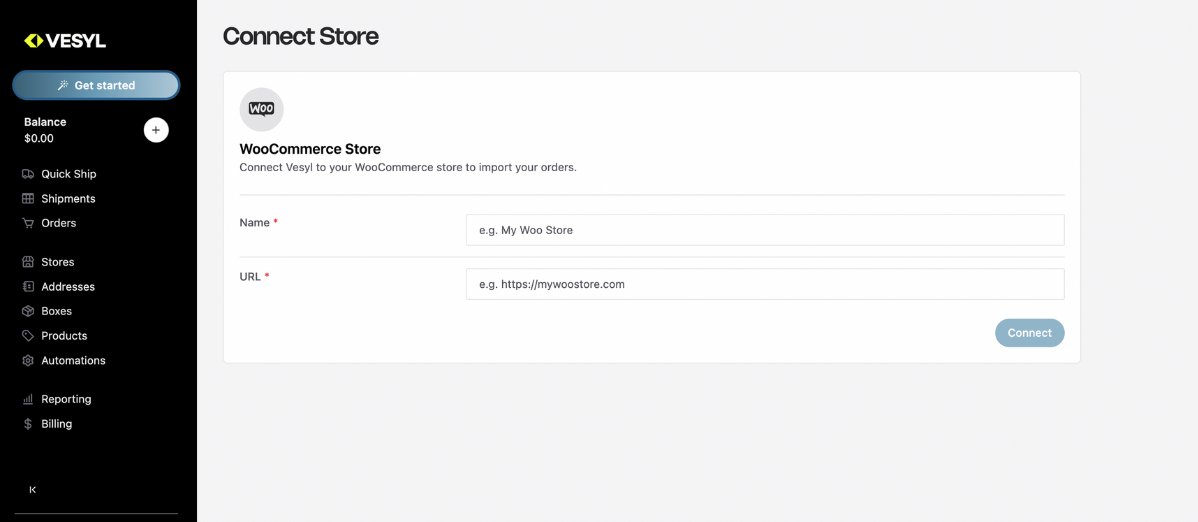
Task: Open Quick Ship in sidebar
Action: (69, 174)
